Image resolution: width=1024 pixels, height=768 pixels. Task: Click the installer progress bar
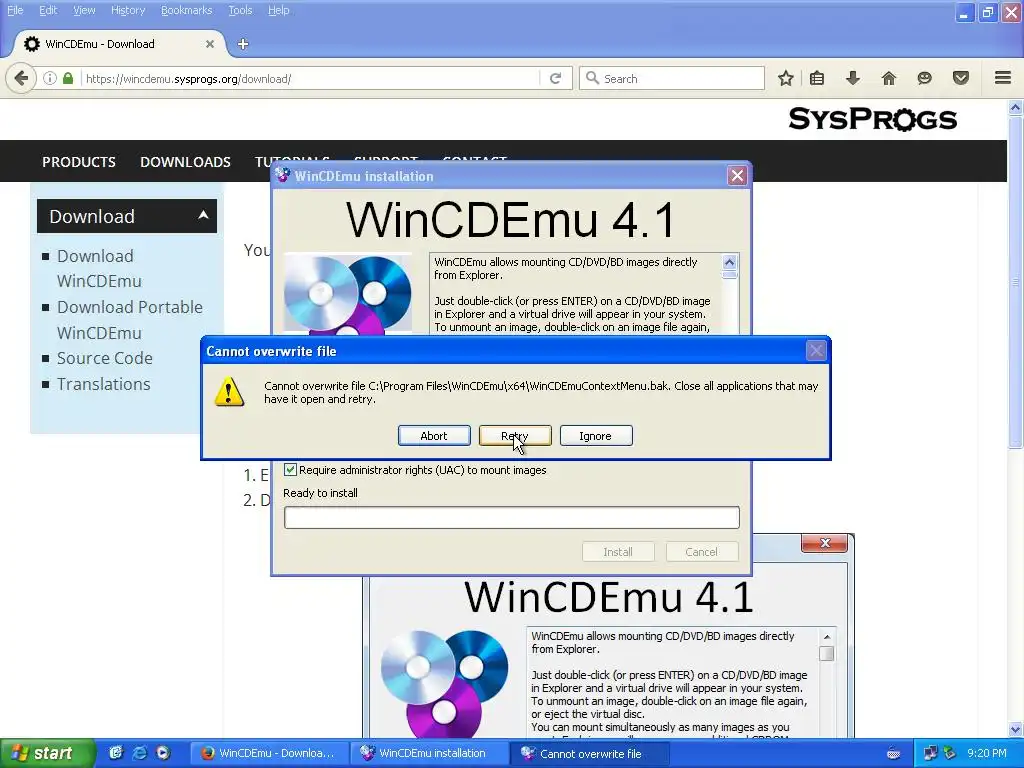(511, 517)
